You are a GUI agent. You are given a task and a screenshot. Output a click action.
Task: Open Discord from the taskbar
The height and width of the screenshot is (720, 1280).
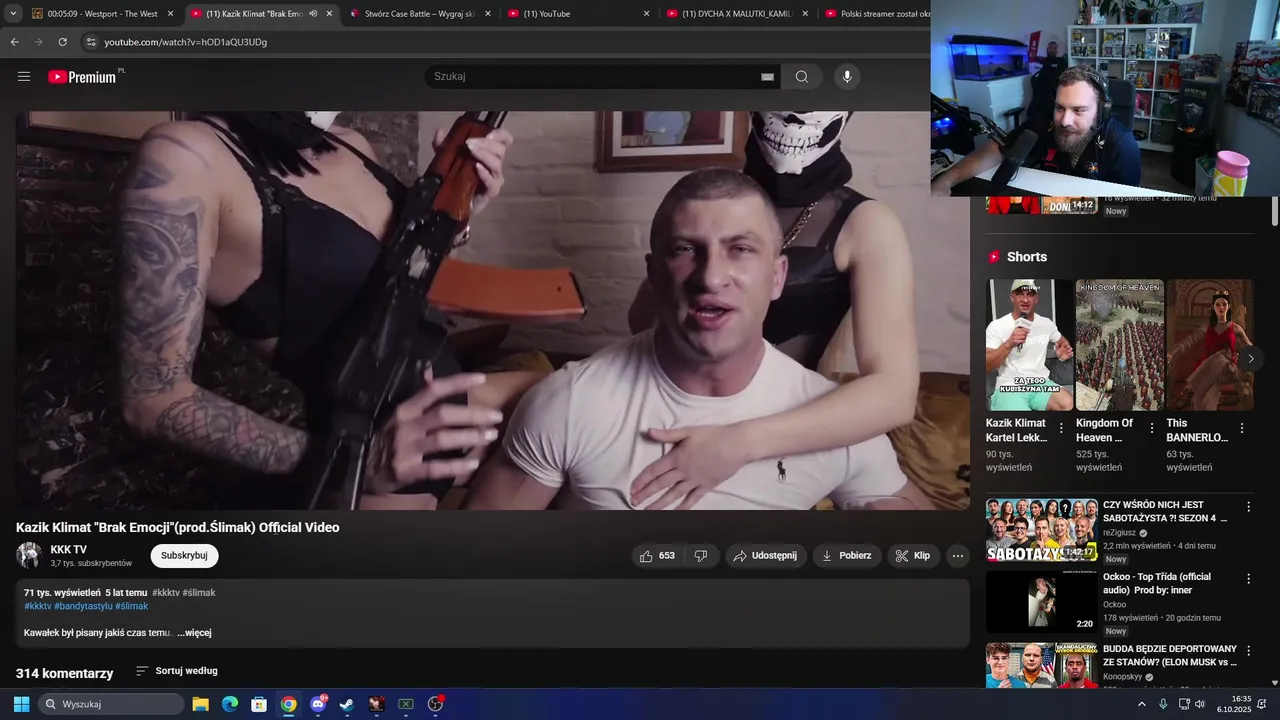tap(318, 704)
